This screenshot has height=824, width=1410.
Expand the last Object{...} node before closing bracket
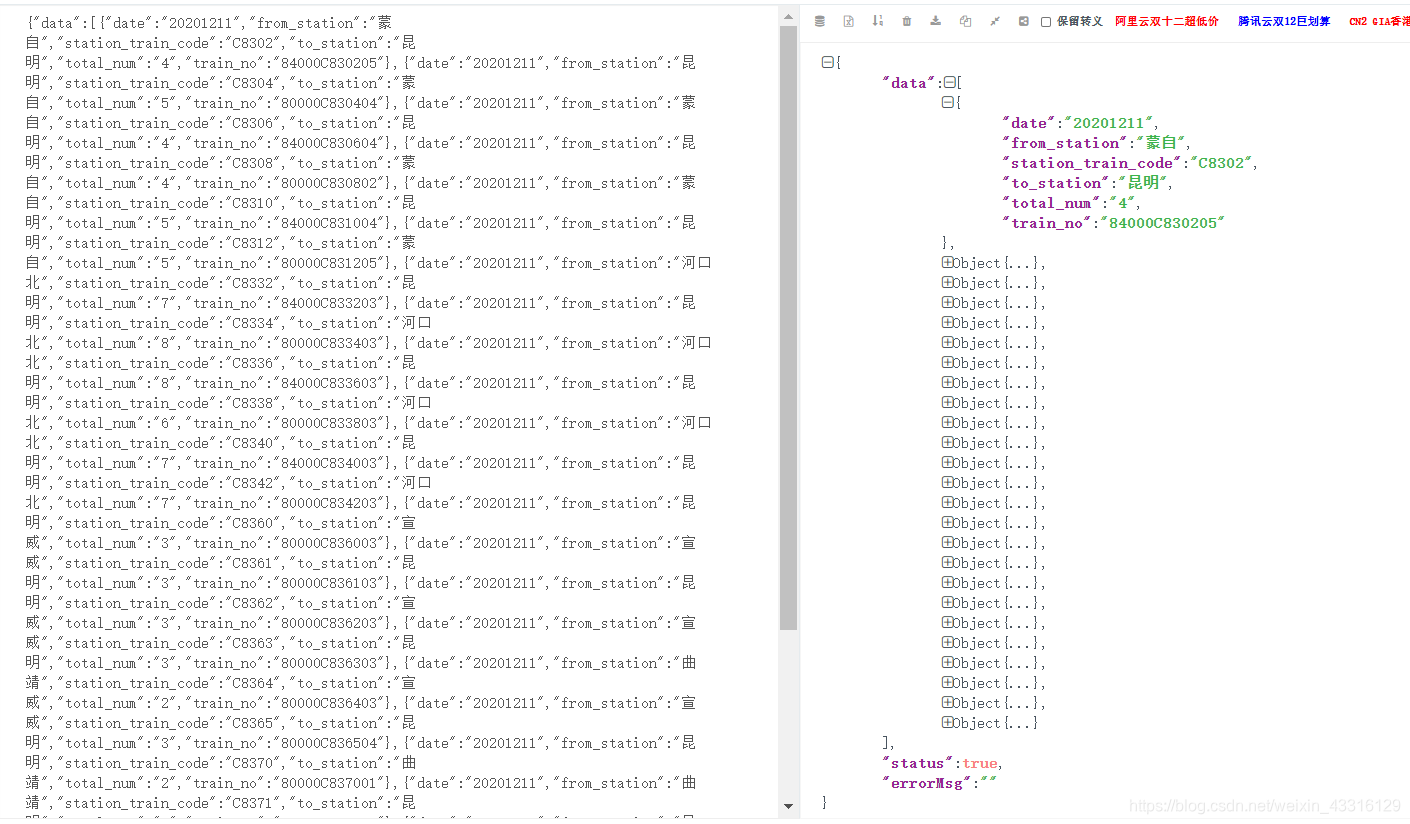tap(947, 723)
